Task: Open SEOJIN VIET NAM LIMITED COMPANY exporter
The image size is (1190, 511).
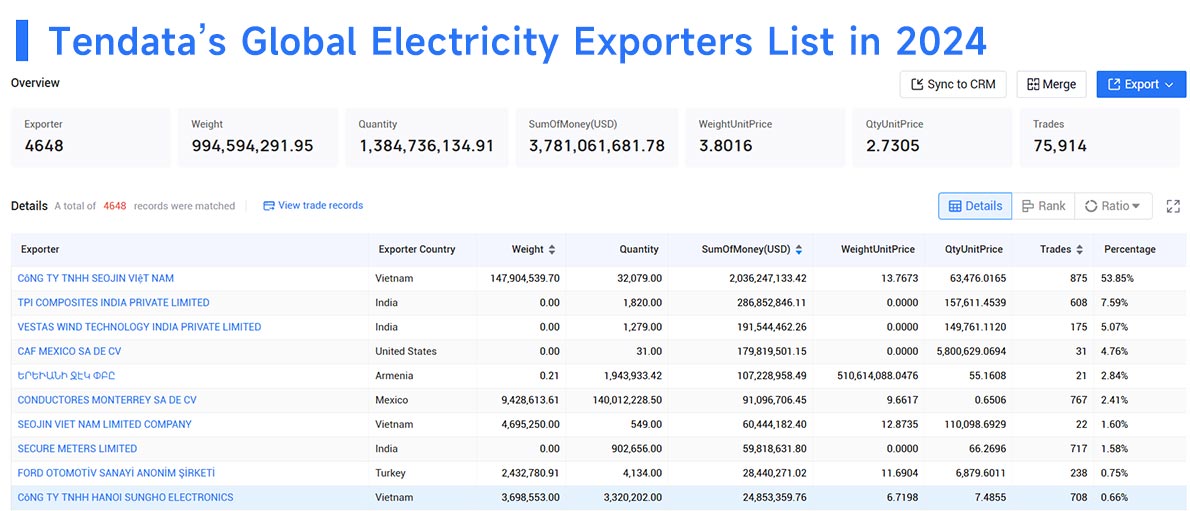Action: coord(105,424)
